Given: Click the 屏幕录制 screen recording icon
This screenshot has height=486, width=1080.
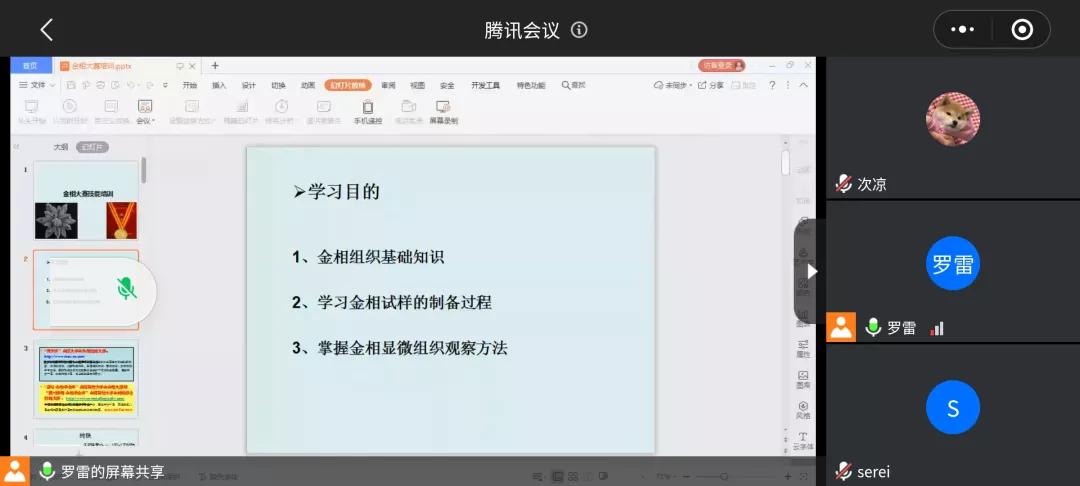Looking at the screenshot, I should pos(443,112).
